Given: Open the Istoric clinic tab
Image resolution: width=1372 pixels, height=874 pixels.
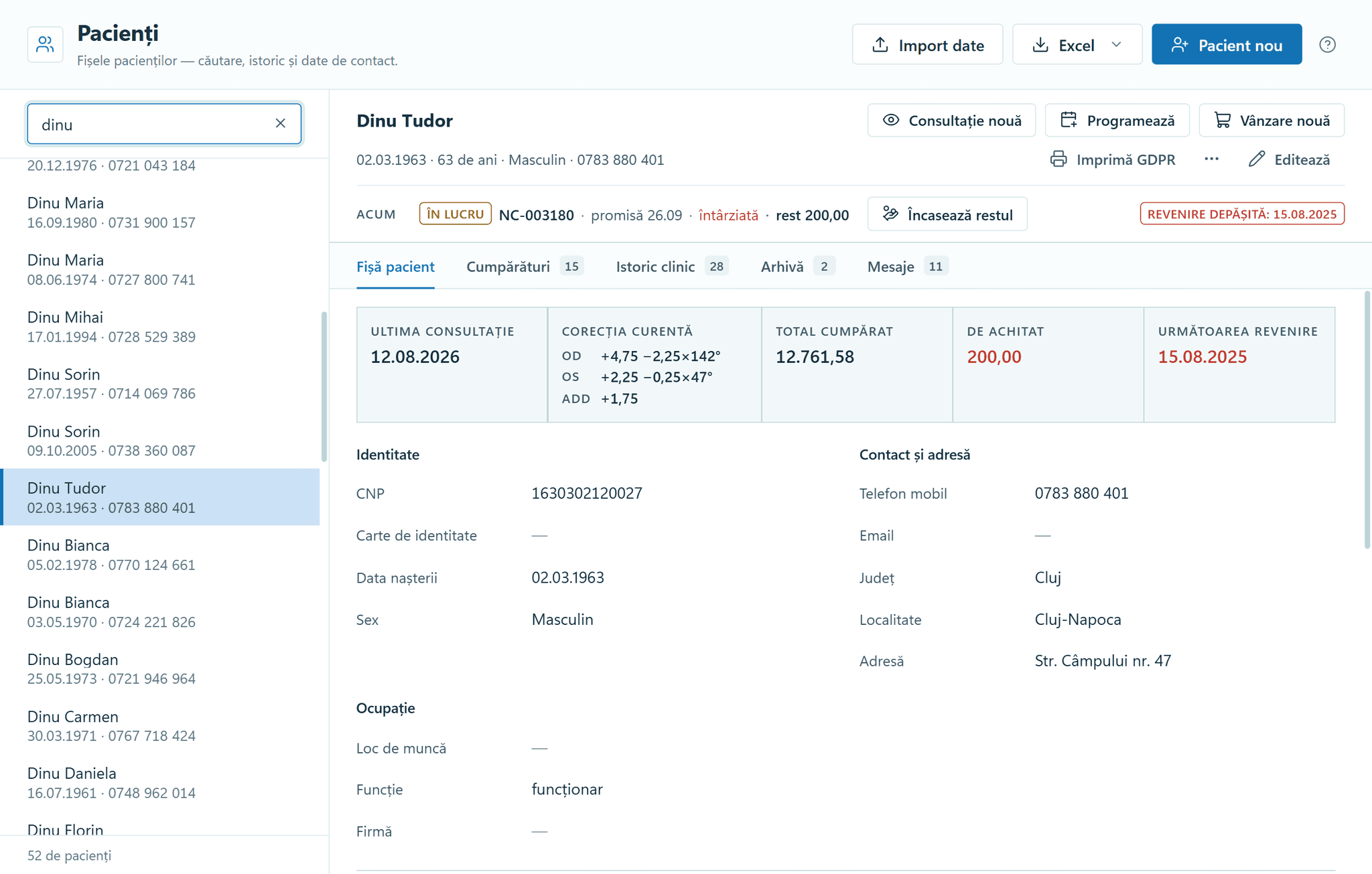Looking at the screenshot, I should pos(672,267).
